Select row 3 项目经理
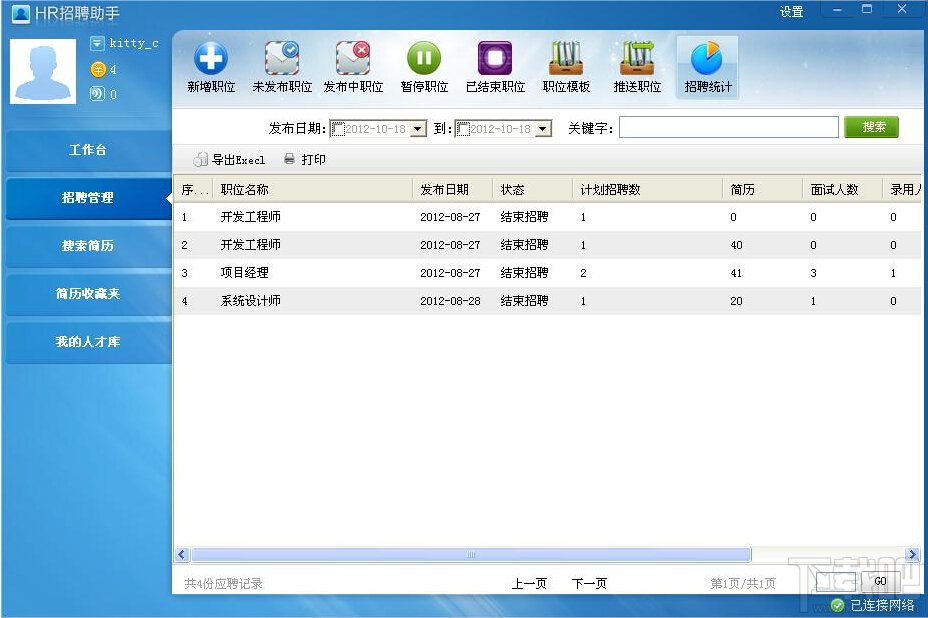The image size is (928, 618). pyautogui.click(x=547, y=273)
